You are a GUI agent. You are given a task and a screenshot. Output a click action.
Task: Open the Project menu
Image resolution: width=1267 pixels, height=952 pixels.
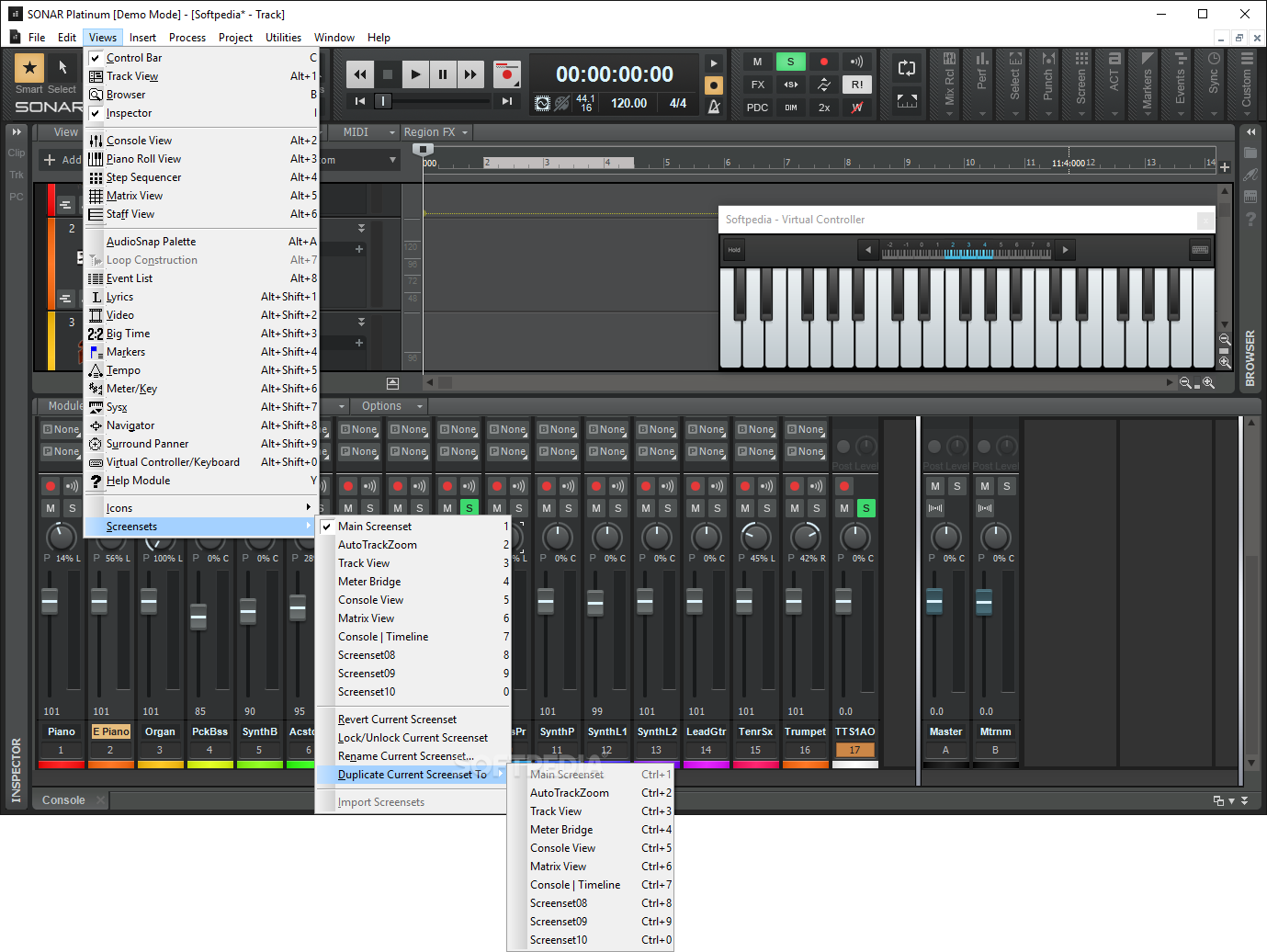coord(235,38)
